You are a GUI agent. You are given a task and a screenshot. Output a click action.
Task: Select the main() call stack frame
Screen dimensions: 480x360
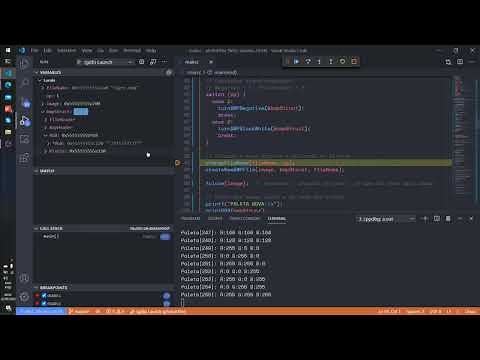(103, 236)
